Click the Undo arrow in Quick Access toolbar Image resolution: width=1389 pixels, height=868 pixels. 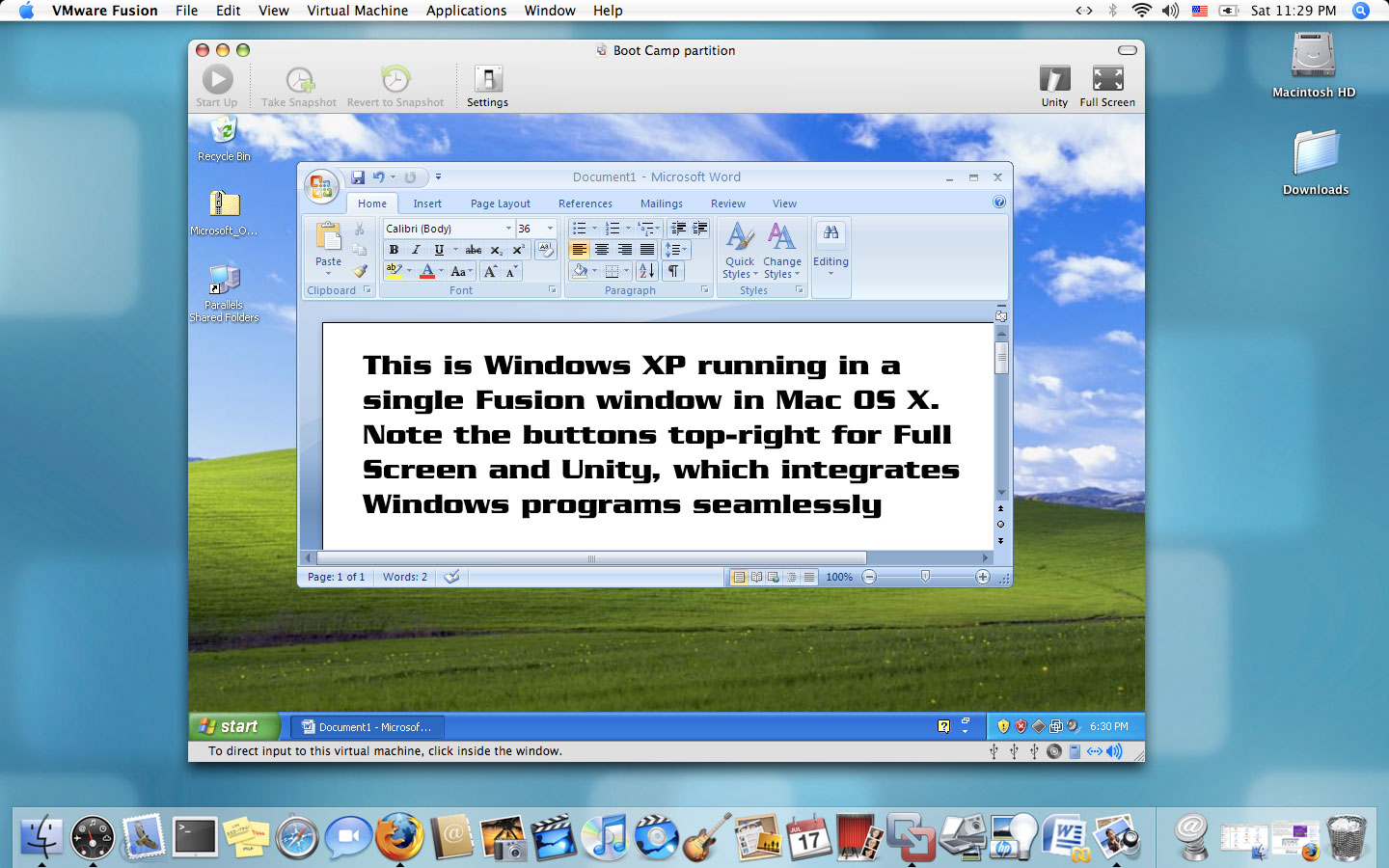pos(379,177)
